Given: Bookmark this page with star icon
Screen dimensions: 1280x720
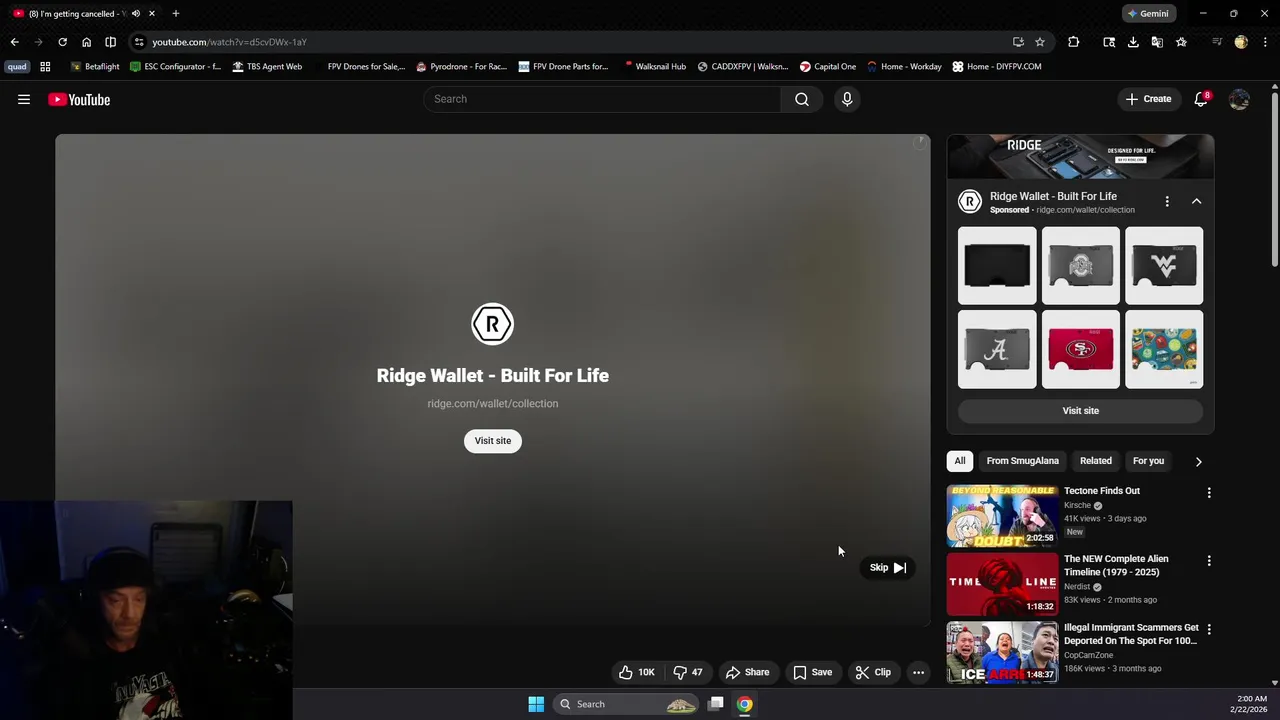Looking at the screenshot, I should click(1040, 42).
